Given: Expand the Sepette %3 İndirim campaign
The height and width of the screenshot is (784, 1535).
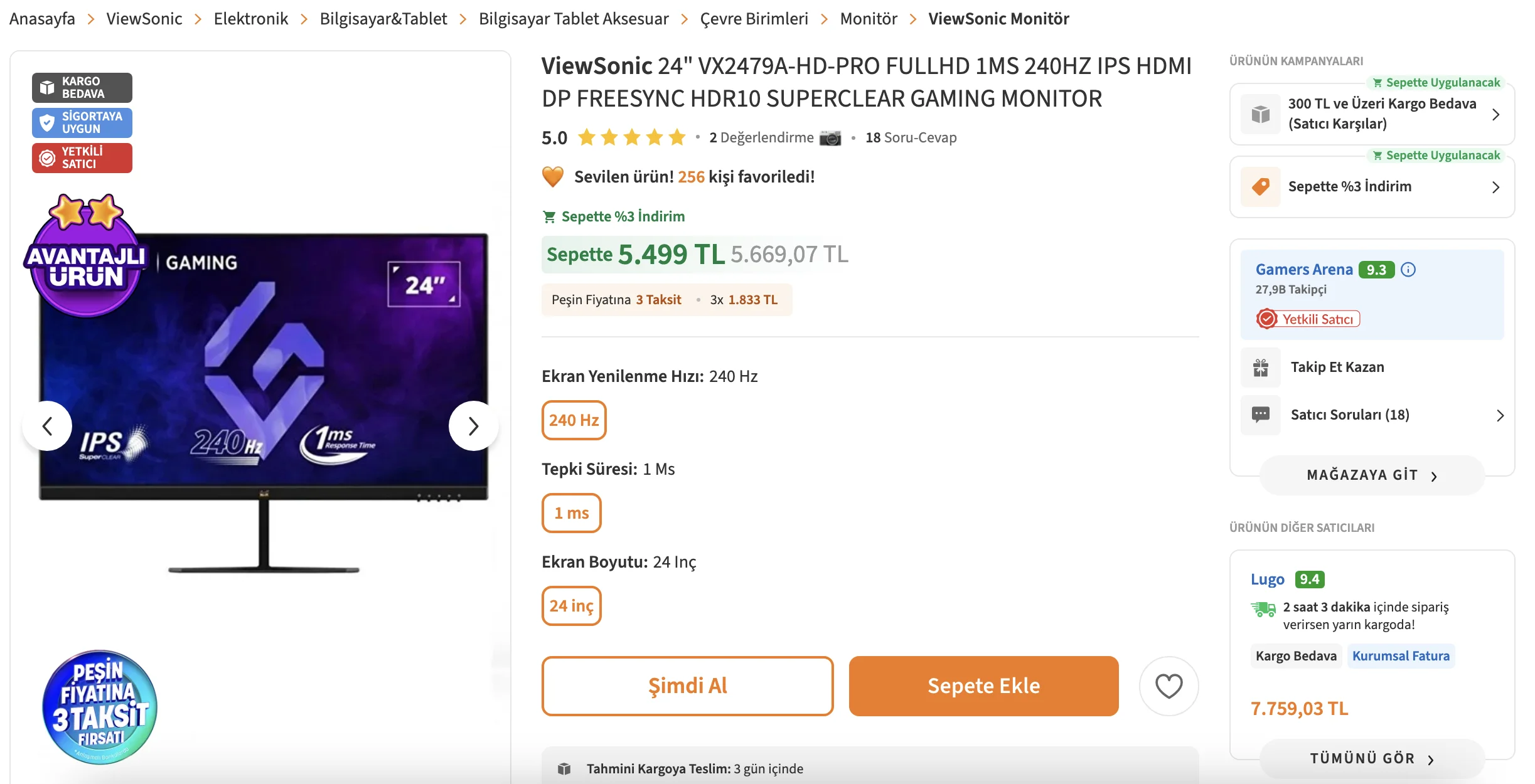Looking at the screenshot, I should pyautogui.click(x=1495, y=187).
